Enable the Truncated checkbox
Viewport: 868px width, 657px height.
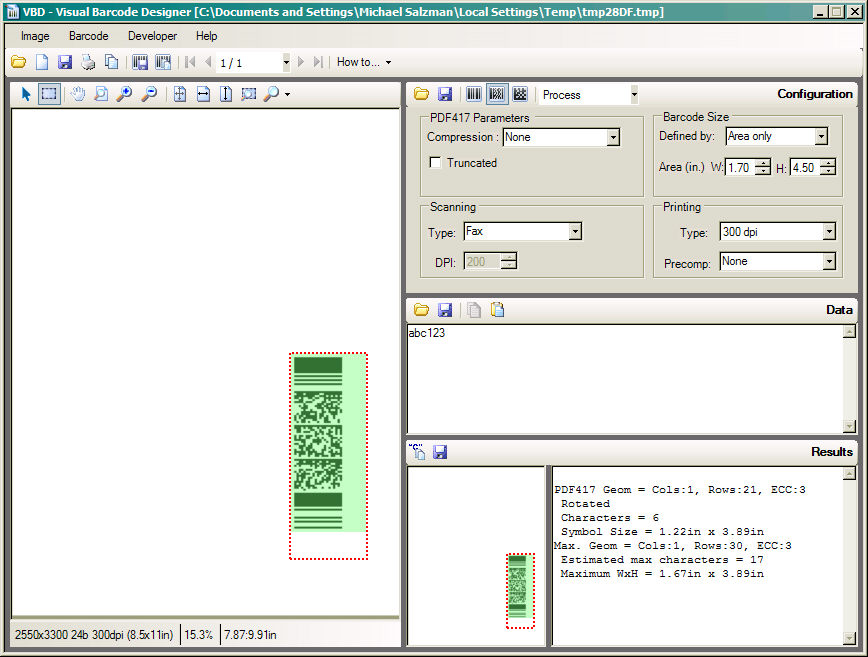point(436,162)
